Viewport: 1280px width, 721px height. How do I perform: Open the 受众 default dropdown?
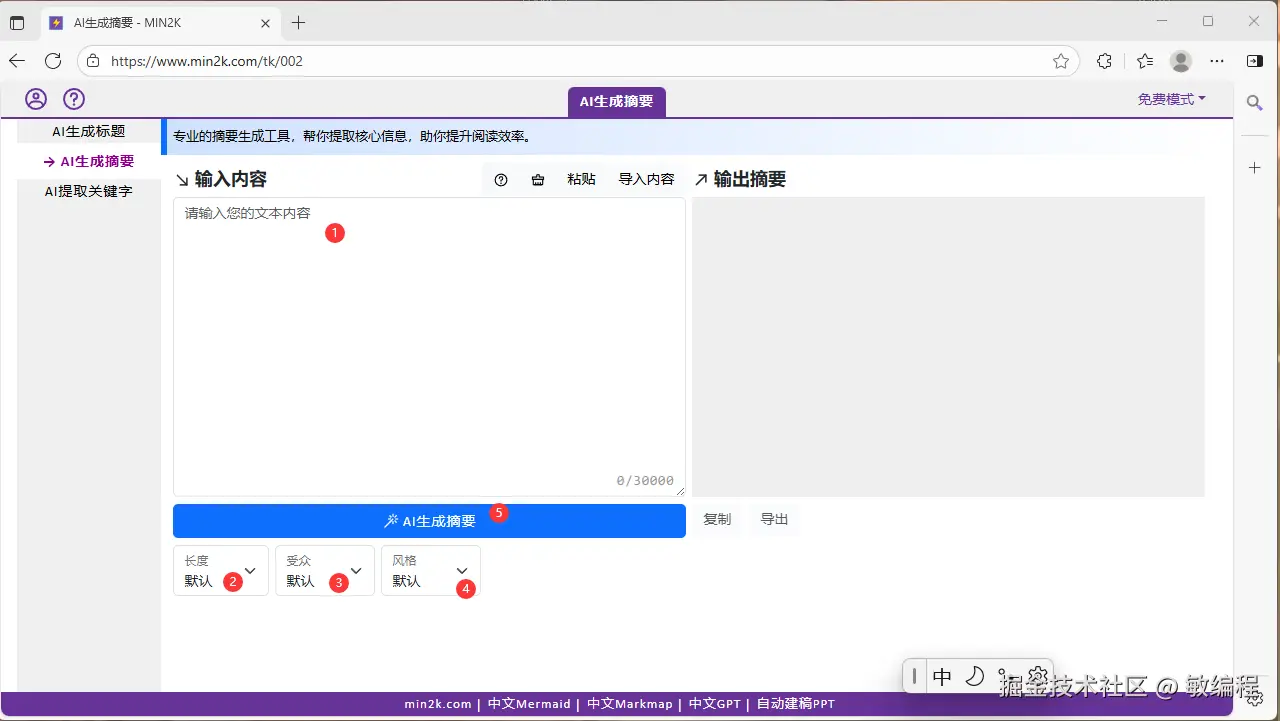325,570
